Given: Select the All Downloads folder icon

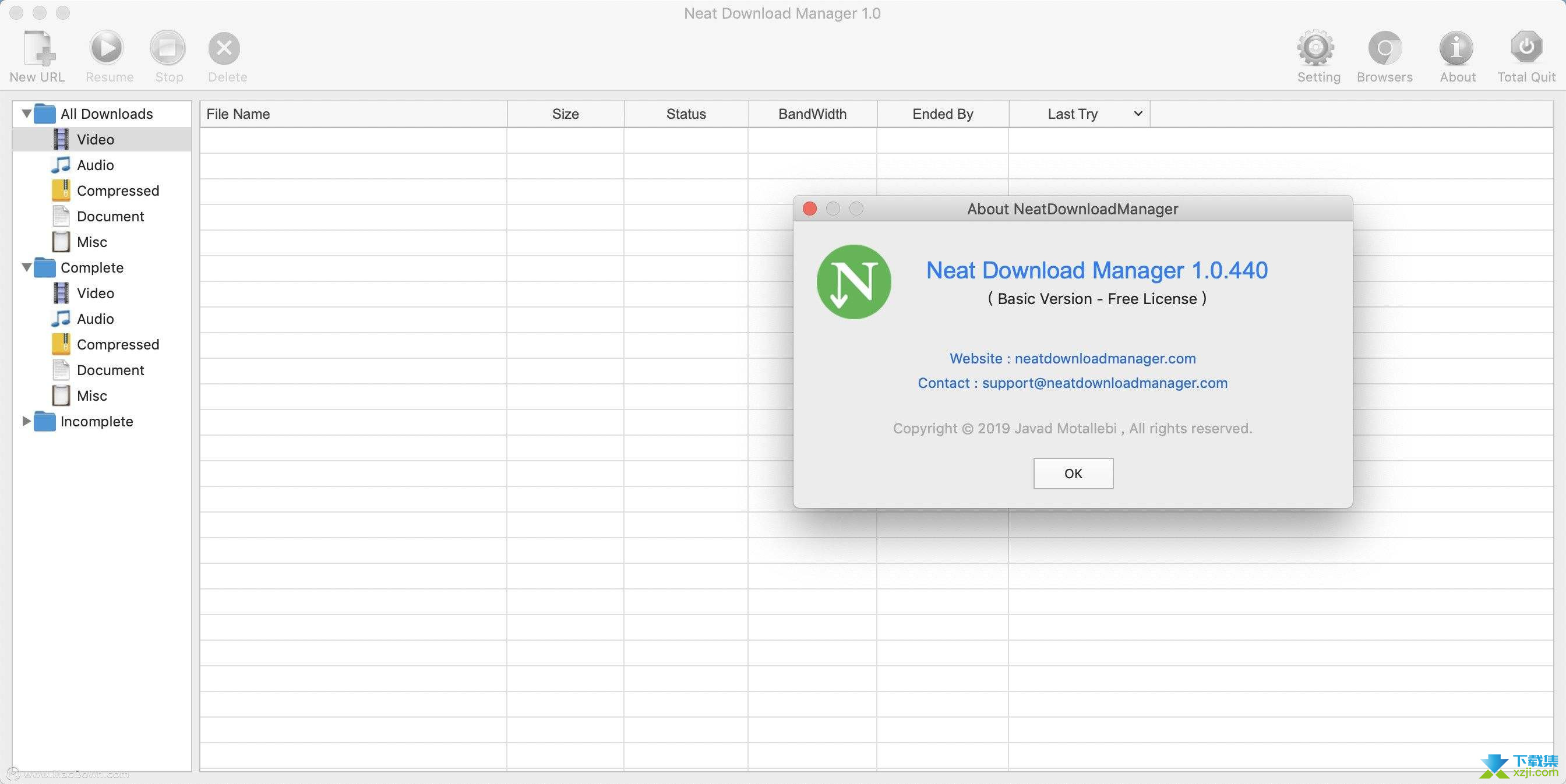Looking at the screenshot, I should click(x=45, y=114).
